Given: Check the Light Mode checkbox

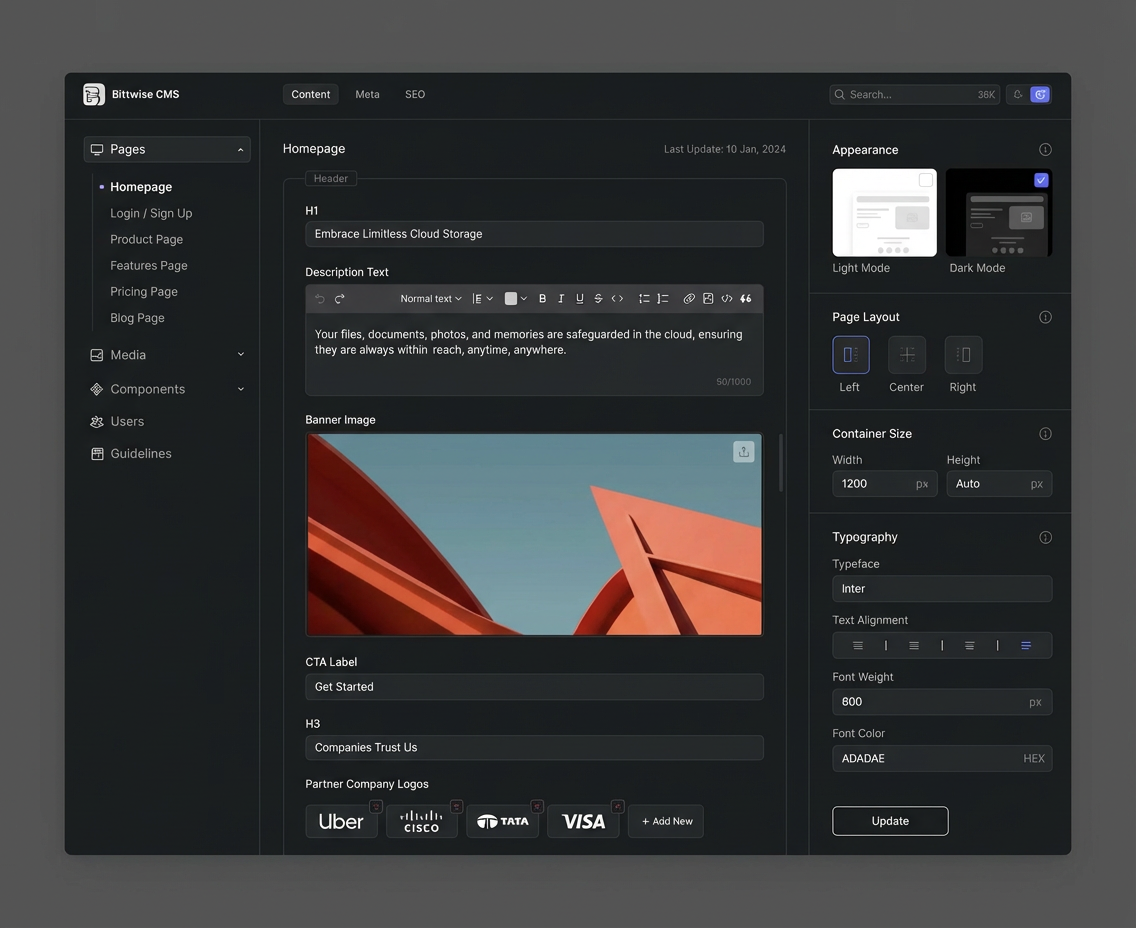Looking at the screenshot, I should (926, 180).
